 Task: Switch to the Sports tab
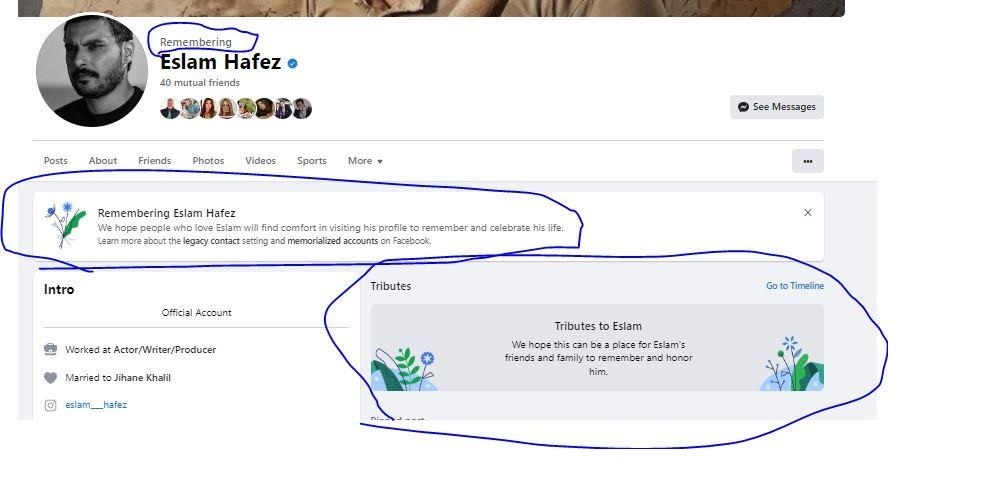tap(312, 161)
